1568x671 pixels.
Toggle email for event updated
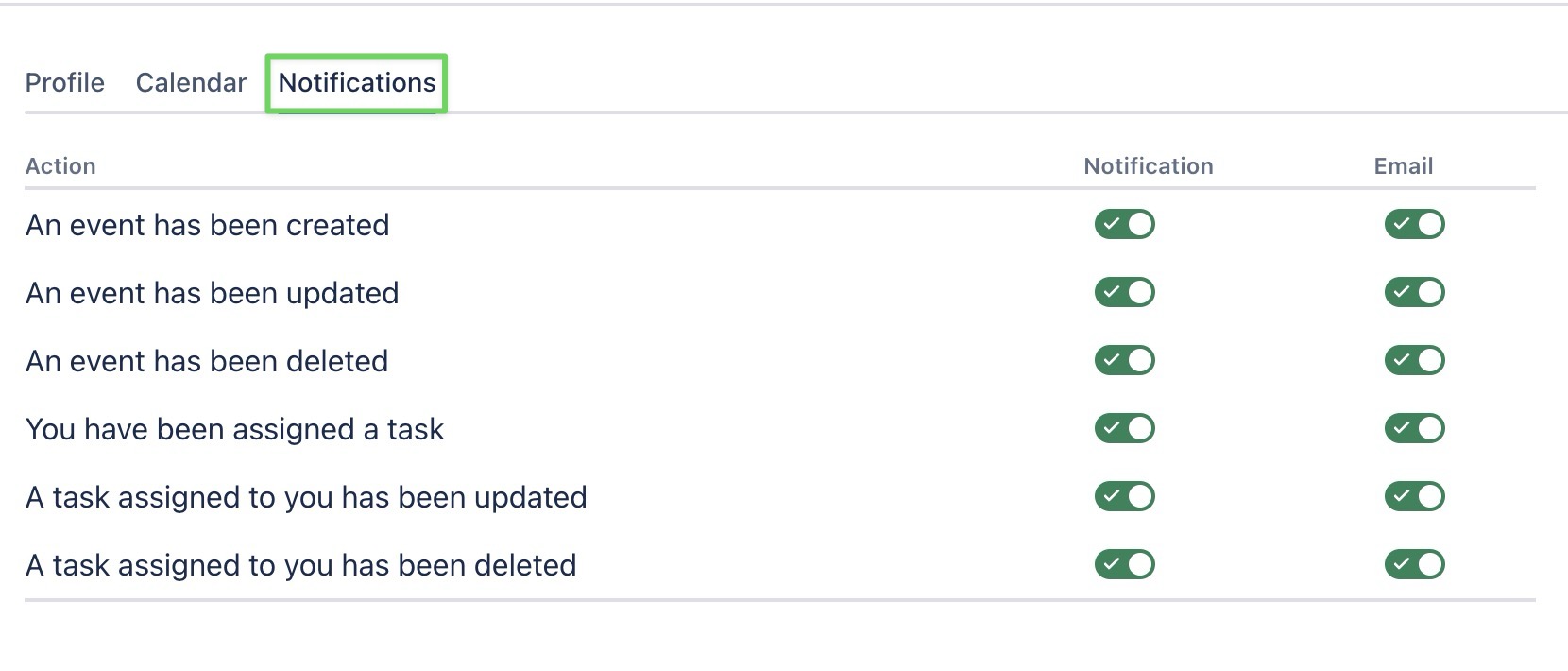[x=1414, y=293]
